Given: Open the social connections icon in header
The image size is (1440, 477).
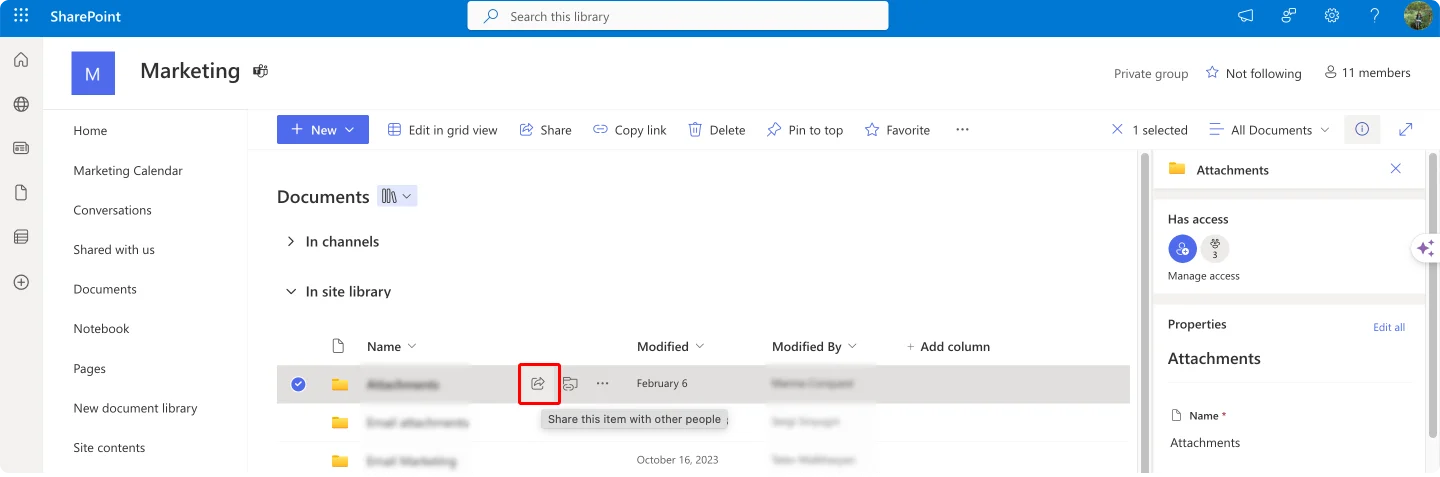Looking at the screenshot, I should click(x=1289, y=16).
